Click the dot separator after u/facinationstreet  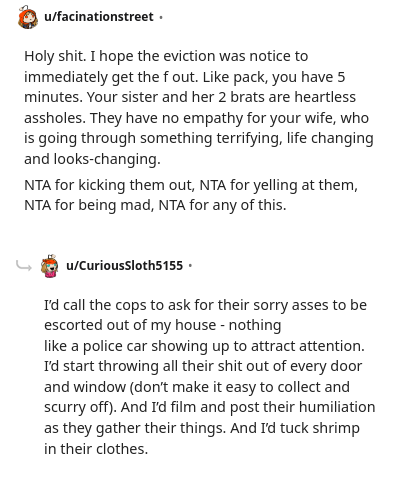[161, 17]
